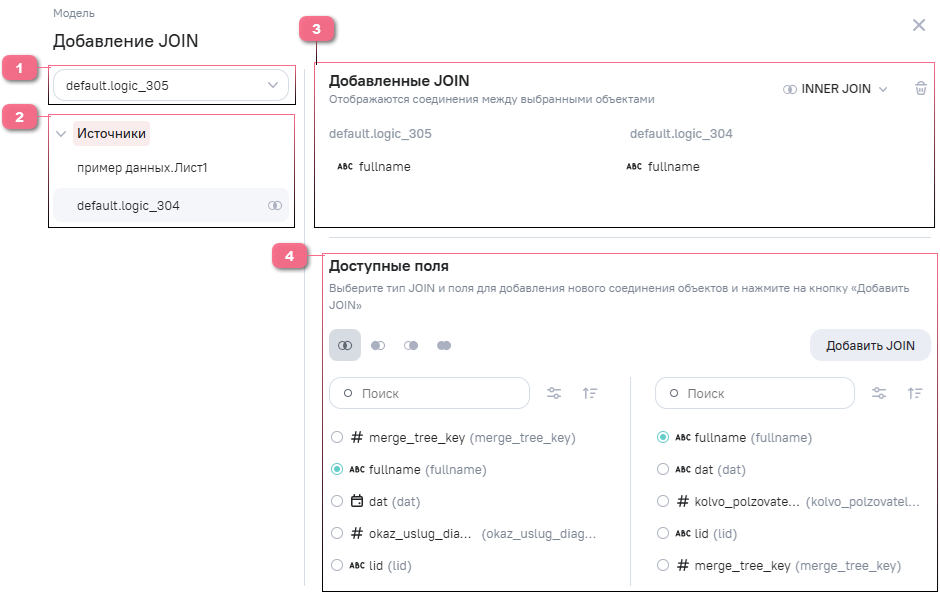This screenshot has height=594, width=940.
Task: Open filter settings for right field list
Action: (879, 393)
